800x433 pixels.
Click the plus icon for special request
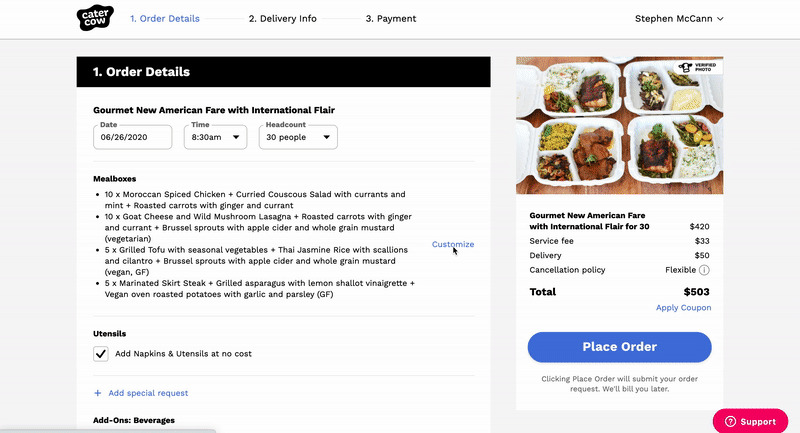(97, 393)
